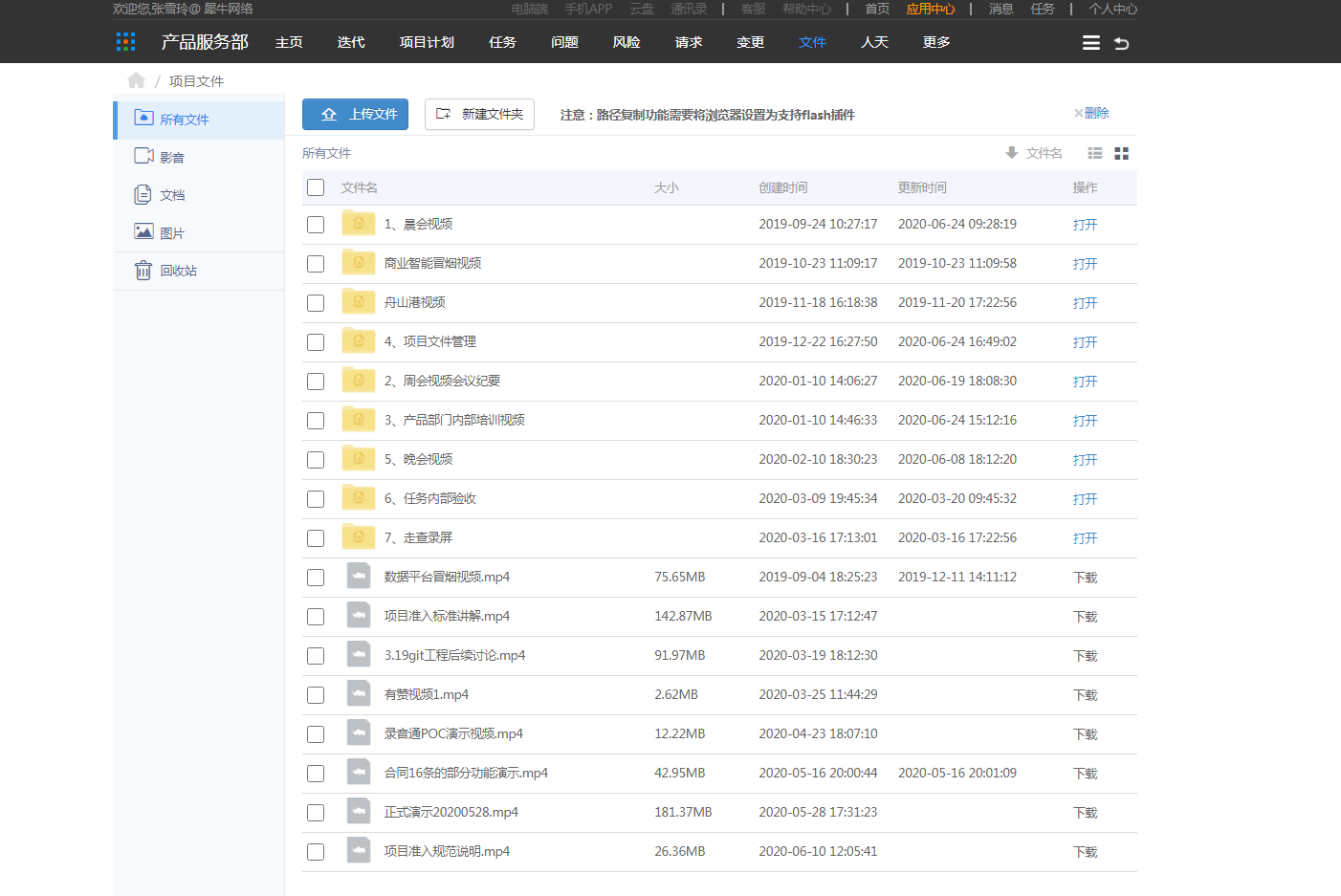Viewport: 1341px width, 896px height.
Task: Check the box for 1、晨会视频
Action: tap(316, 225)
